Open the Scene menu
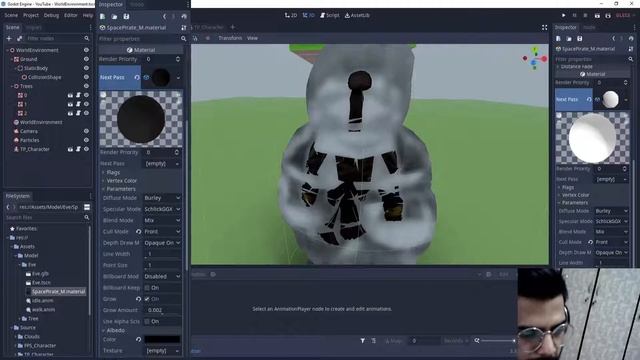This screenshot has height=360, width=640. click(x=11, y=15)
